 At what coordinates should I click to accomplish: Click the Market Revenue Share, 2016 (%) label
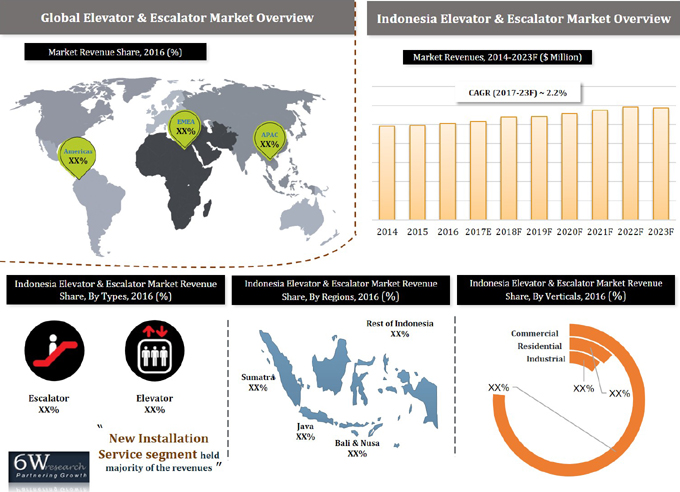115,52
